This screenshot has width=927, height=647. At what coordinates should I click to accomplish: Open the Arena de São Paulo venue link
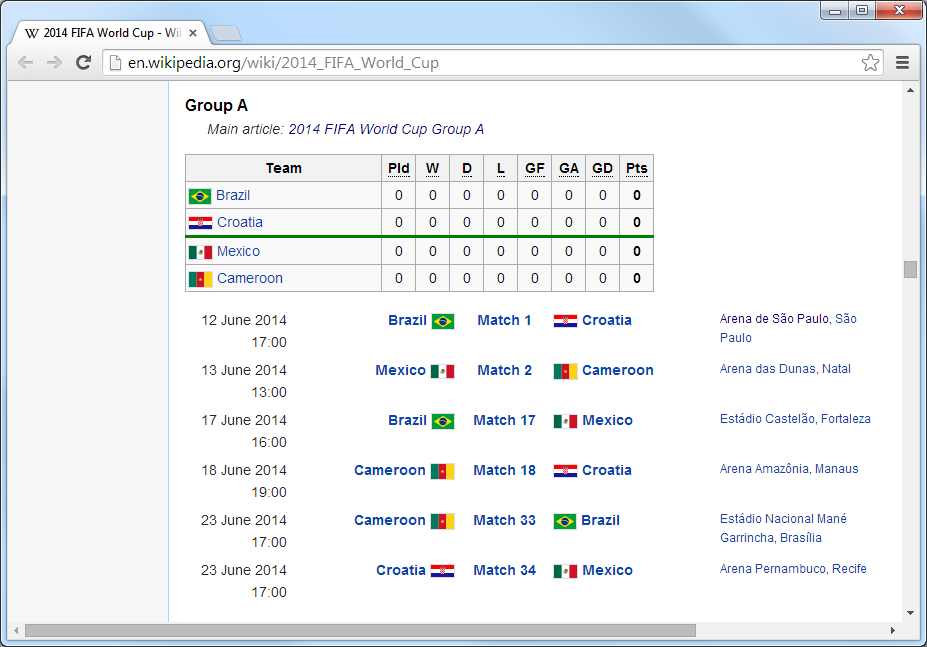click(x=774, y=319)
